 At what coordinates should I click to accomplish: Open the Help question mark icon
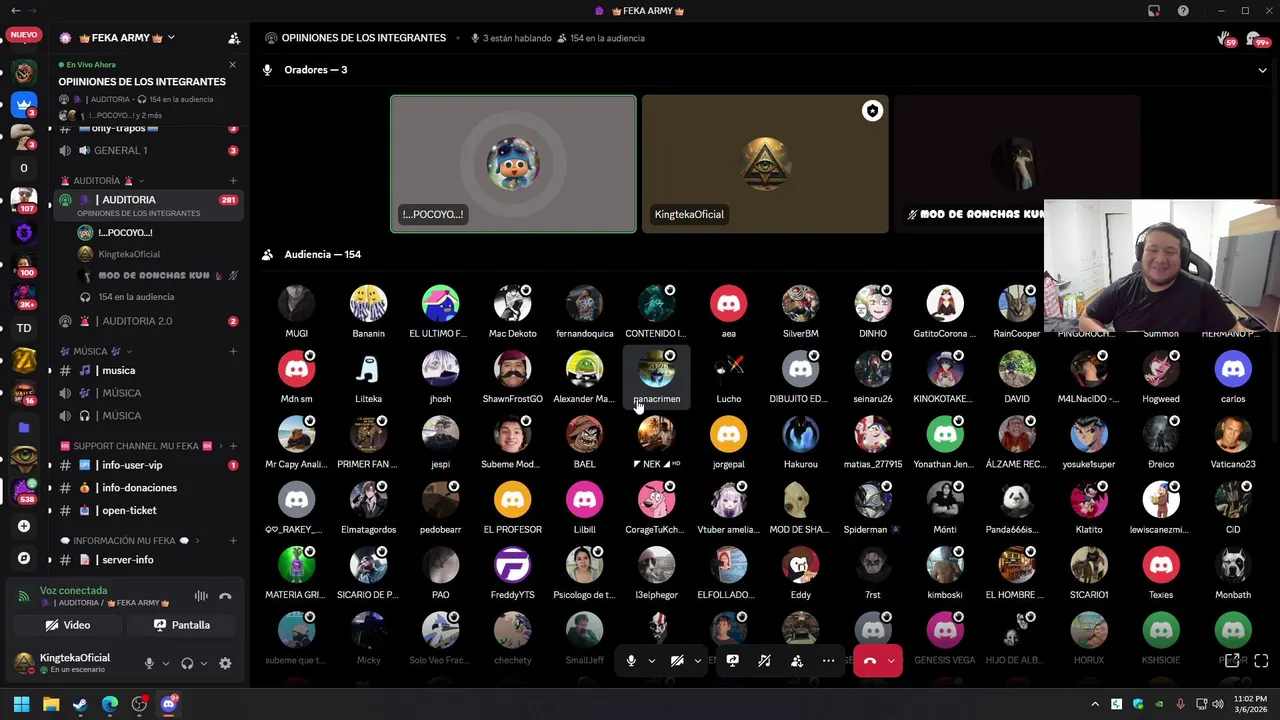pyautogui.click(x=1183, y=11)
